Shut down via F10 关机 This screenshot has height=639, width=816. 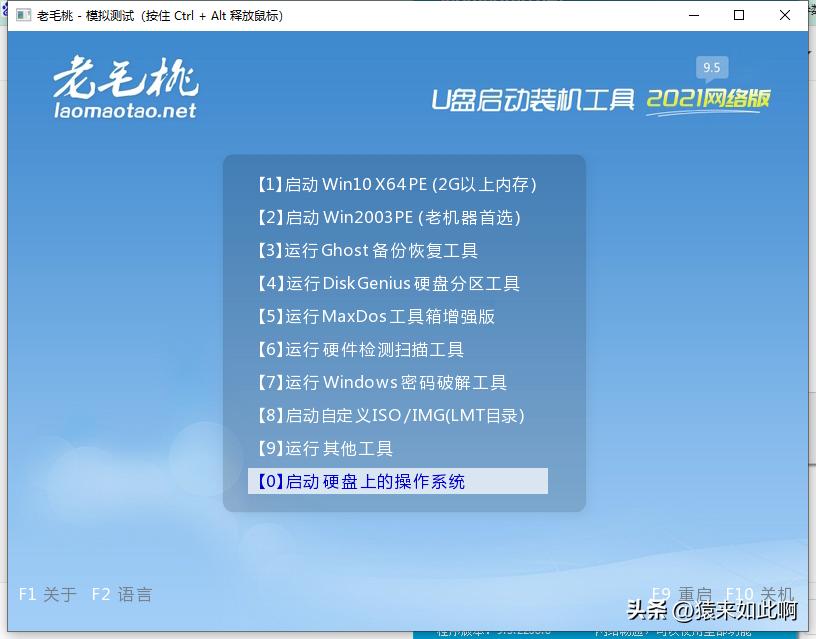[x=757, y=594]
